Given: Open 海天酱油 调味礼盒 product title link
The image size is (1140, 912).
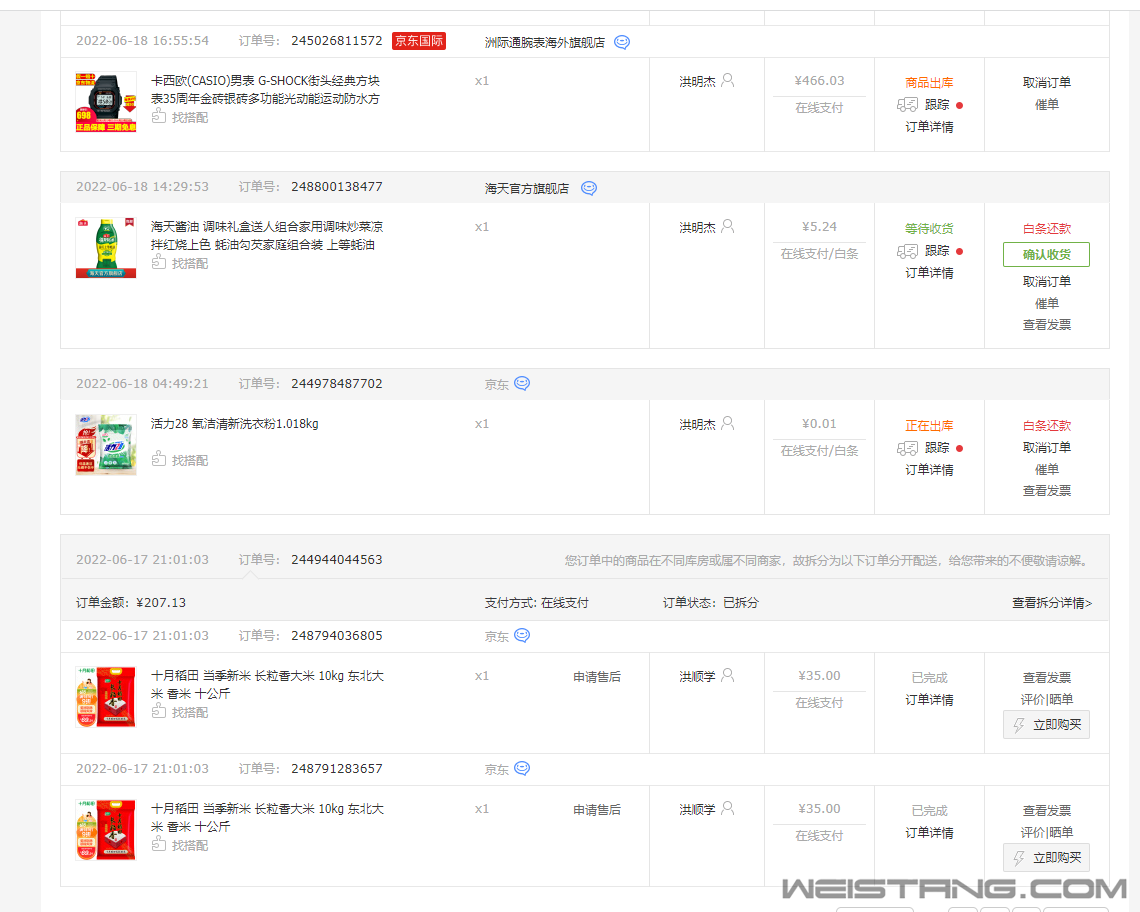Looking at the screenshot, I should point(267,236).
